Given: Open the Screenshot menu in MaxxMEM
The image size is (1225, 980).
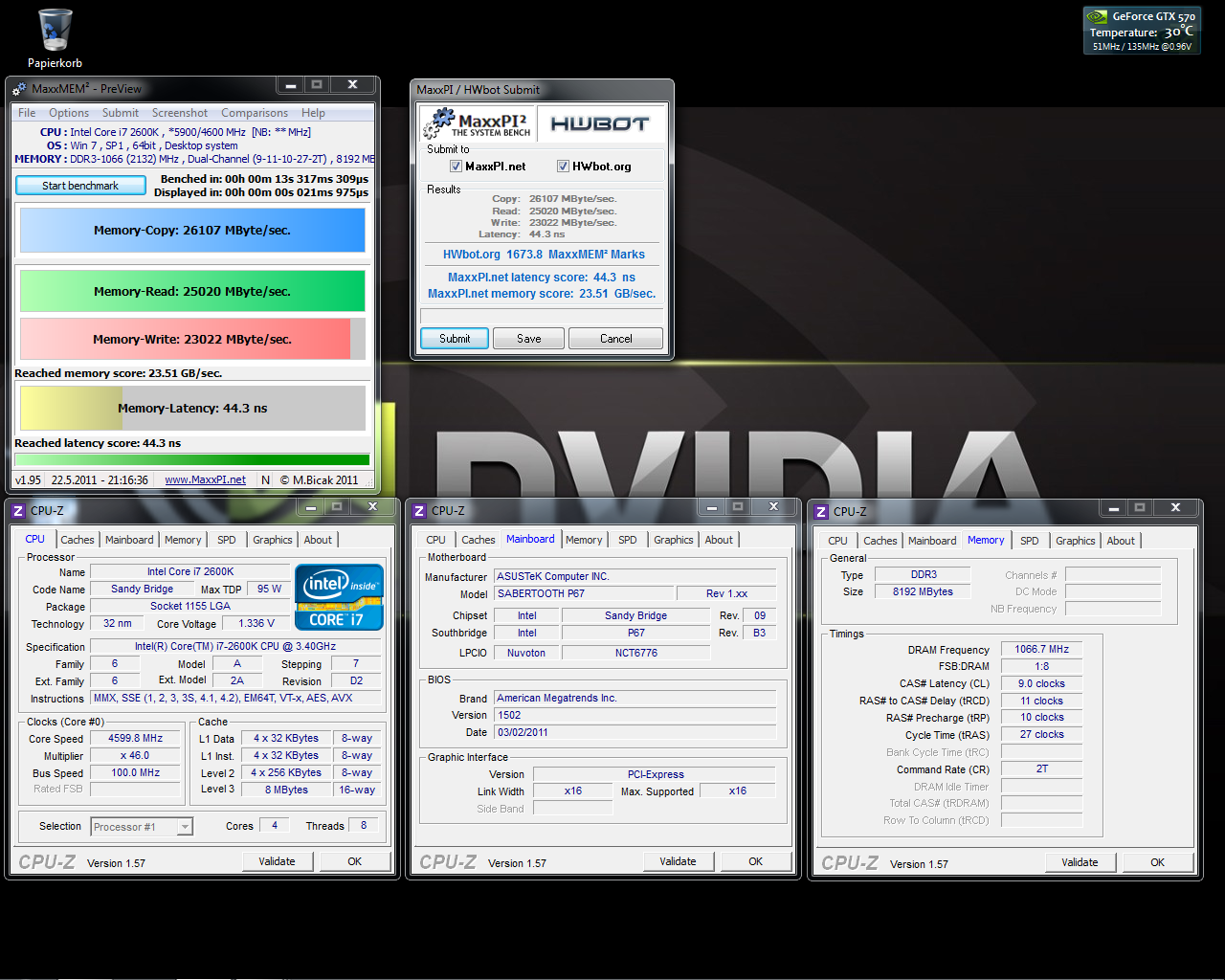Looking at the screenshot, I should click(180, 113).
